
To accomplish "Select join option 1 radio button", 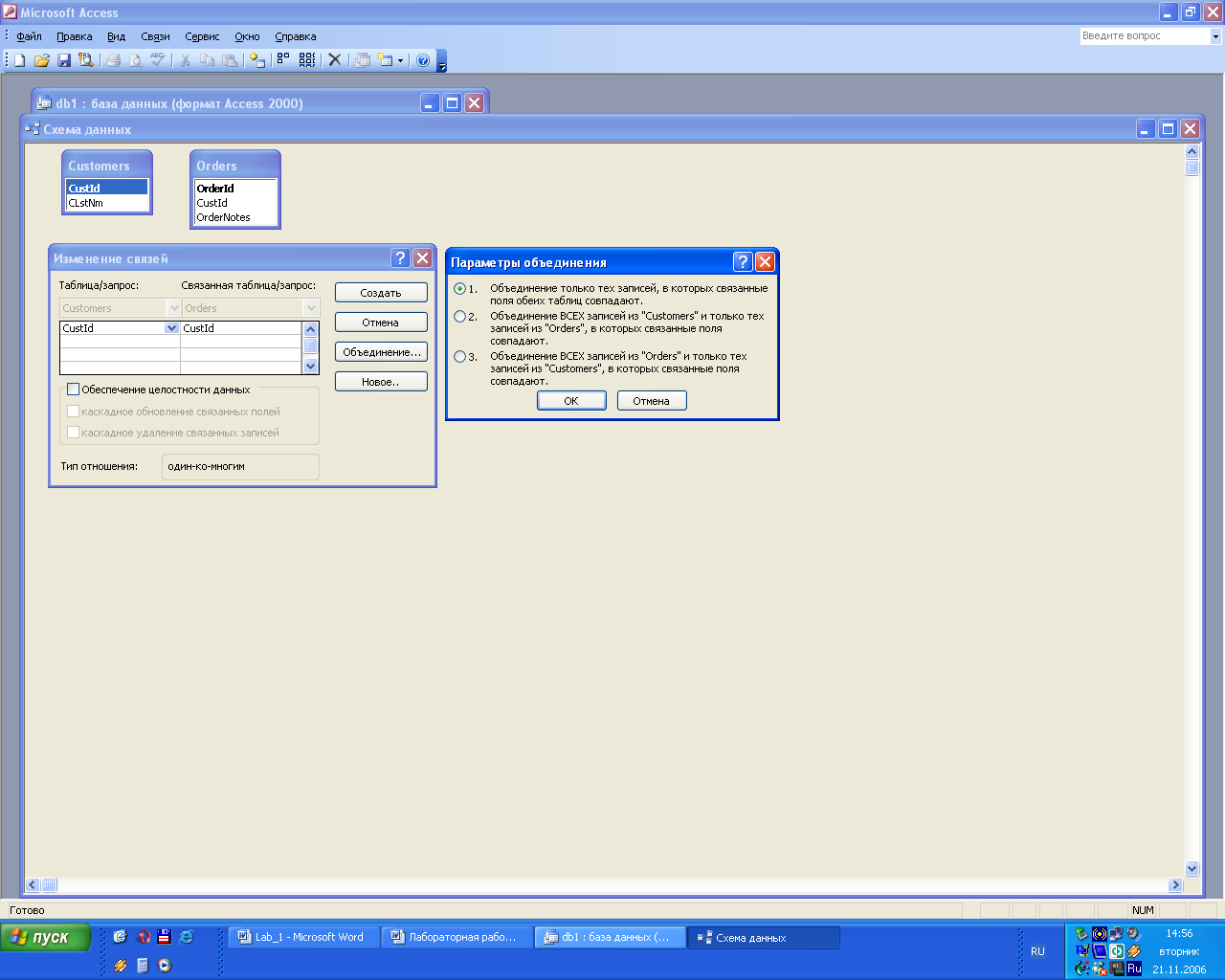I will (460, 288).
